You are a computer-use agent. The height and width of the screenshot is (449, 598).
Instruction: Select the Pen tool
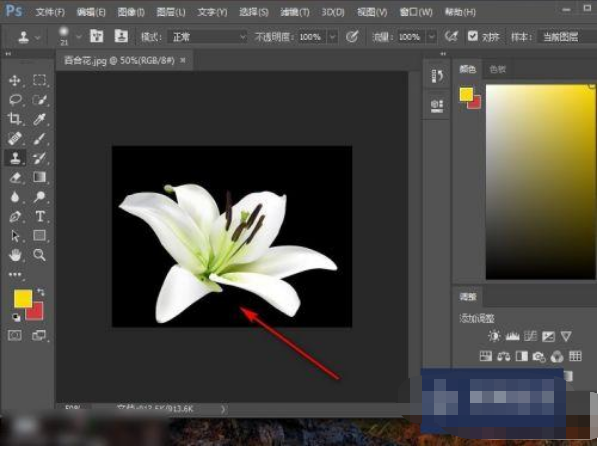15,217
